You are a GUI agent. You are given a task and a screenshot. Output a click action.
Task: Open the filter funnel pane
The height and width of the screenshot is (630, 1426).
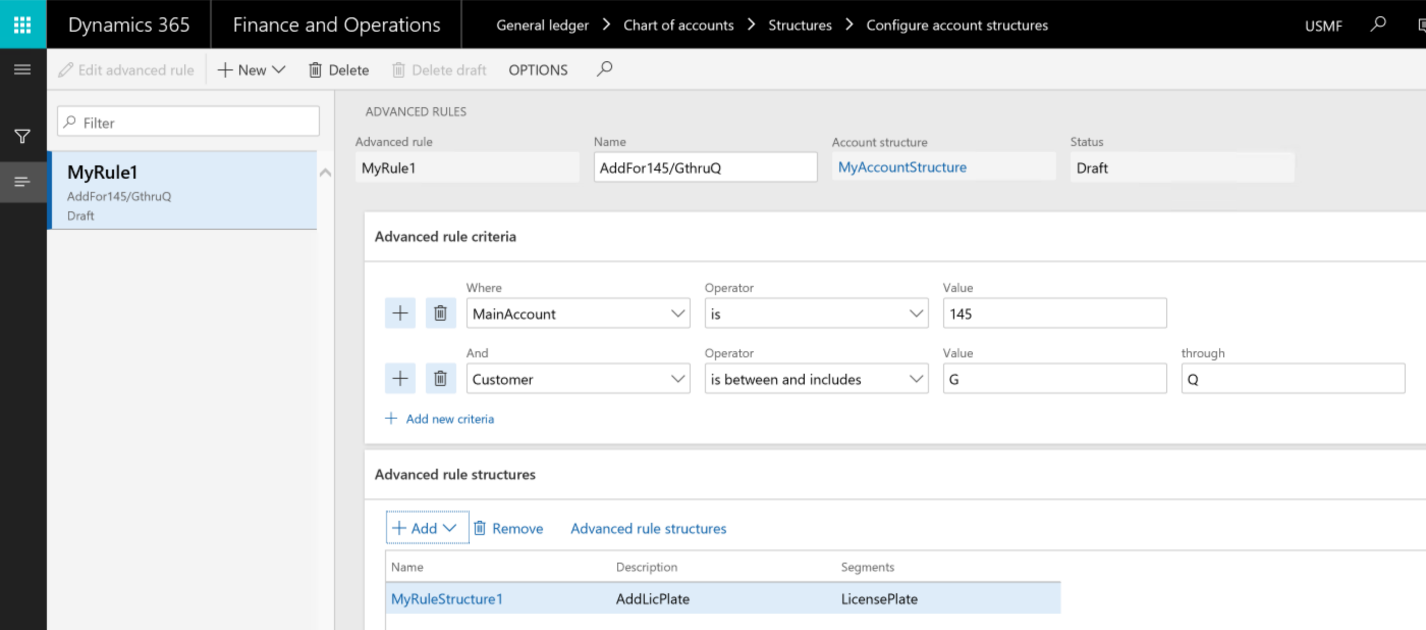tap(22, 136)
